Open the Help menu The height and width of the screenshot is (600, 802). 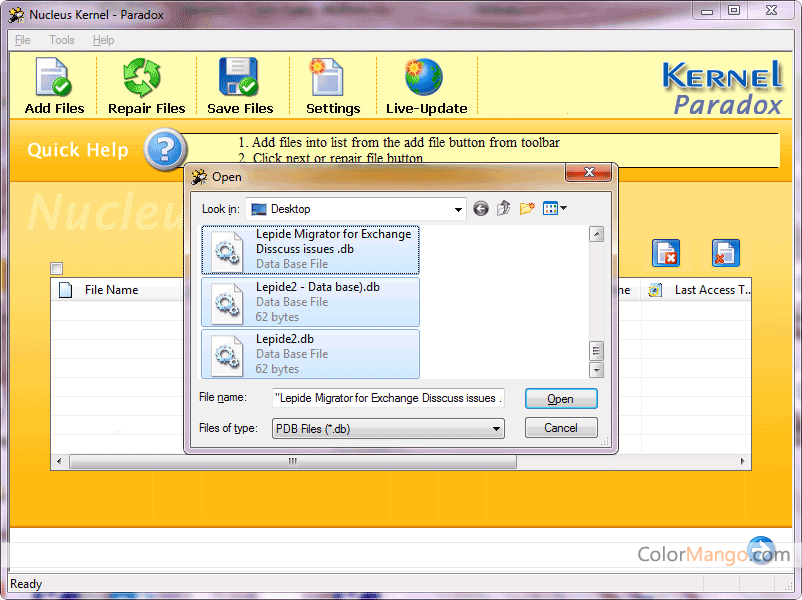point(103,40)
